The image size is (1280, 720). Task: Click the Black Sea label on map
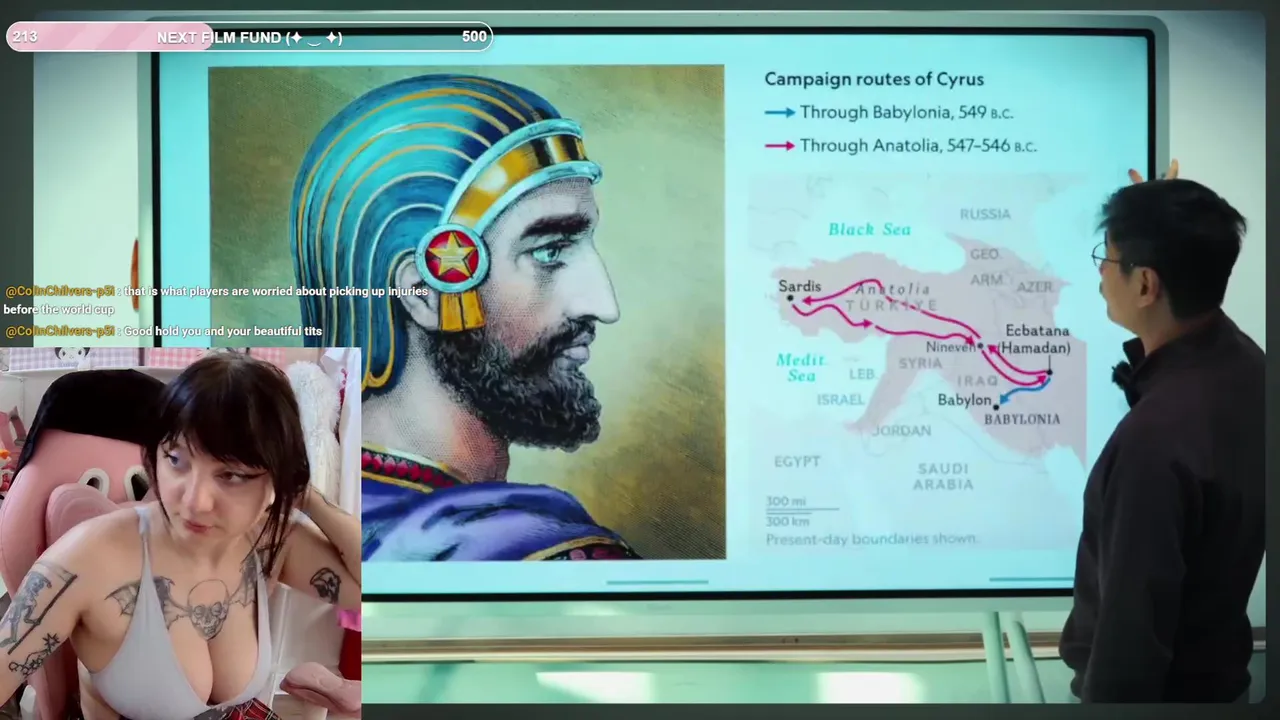click(869, 229)
